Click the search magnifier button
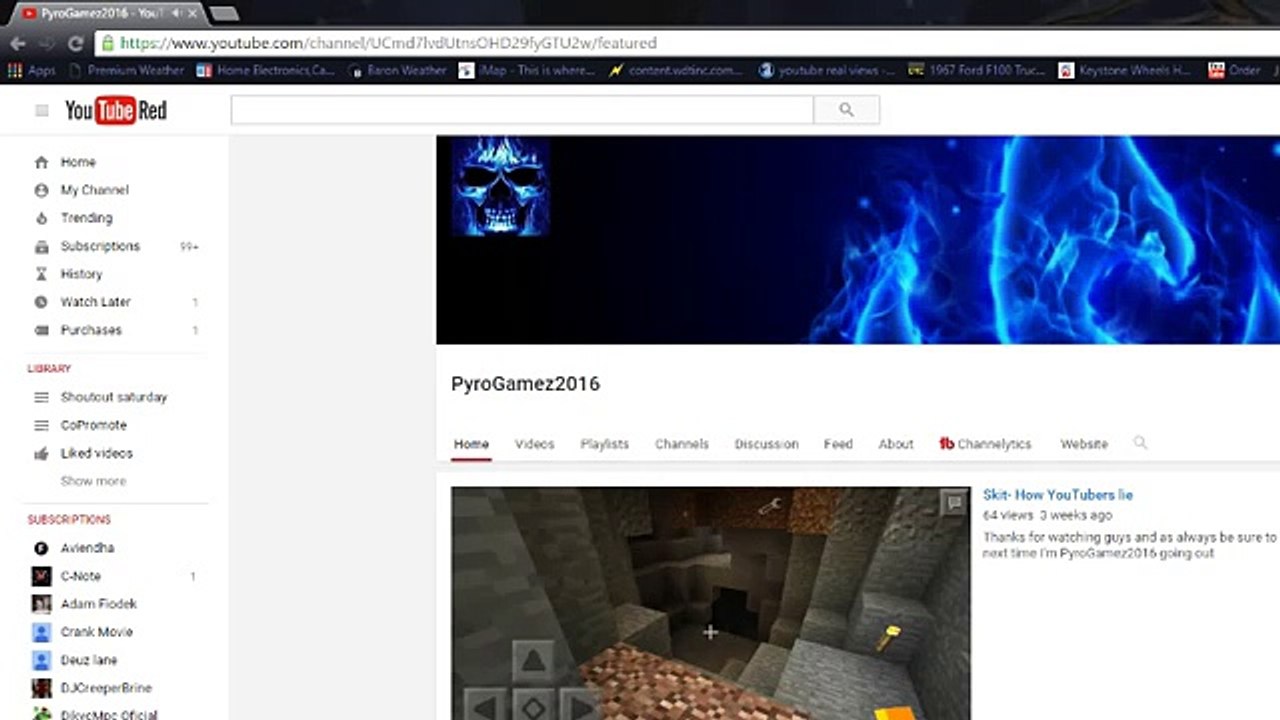The width and height of the screenshot is (1280, 720). pos(846,110)
